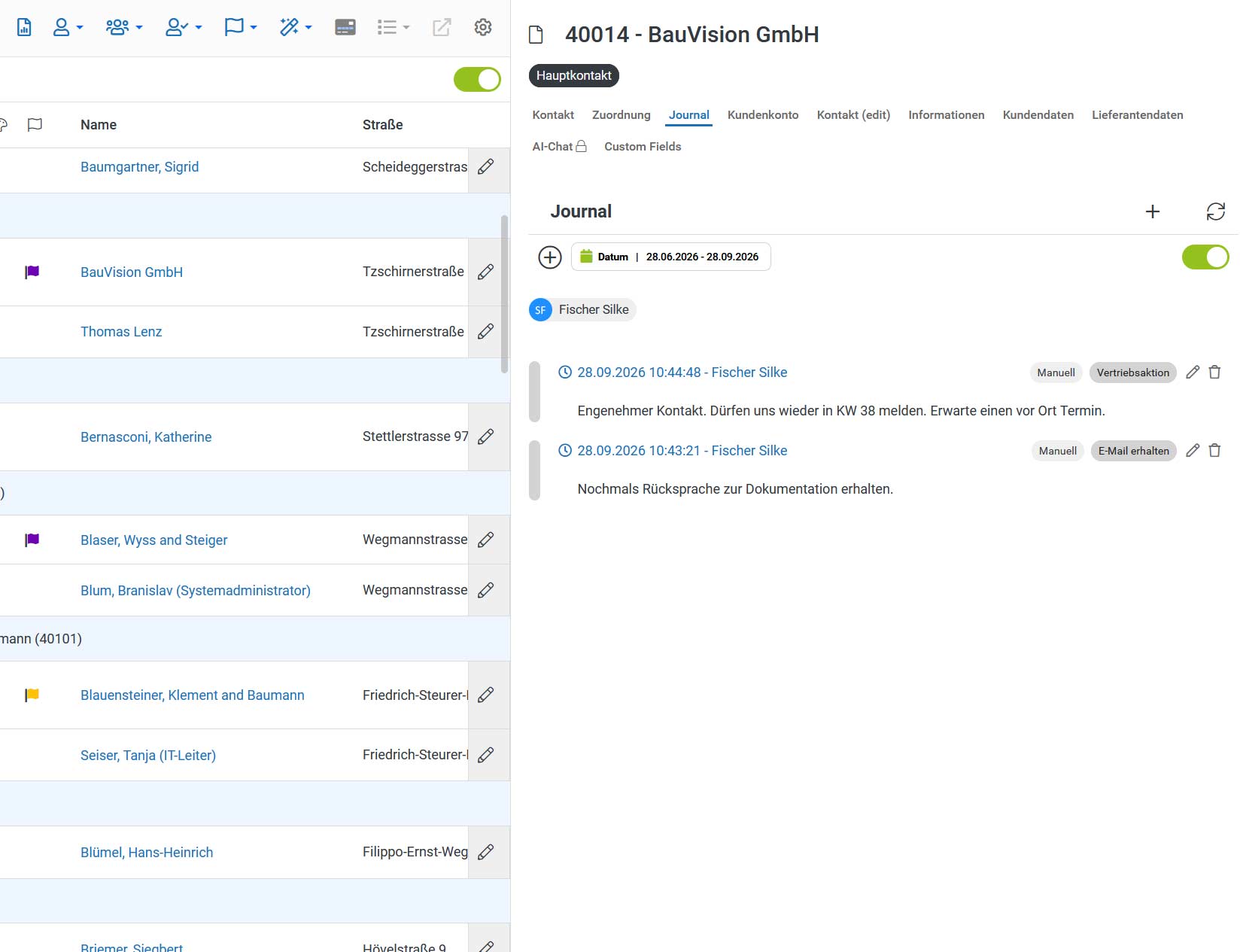This screenshot has width=1240, height=952.
Task: Open the Datum date range filter
Action: click(x=671, y=257)
